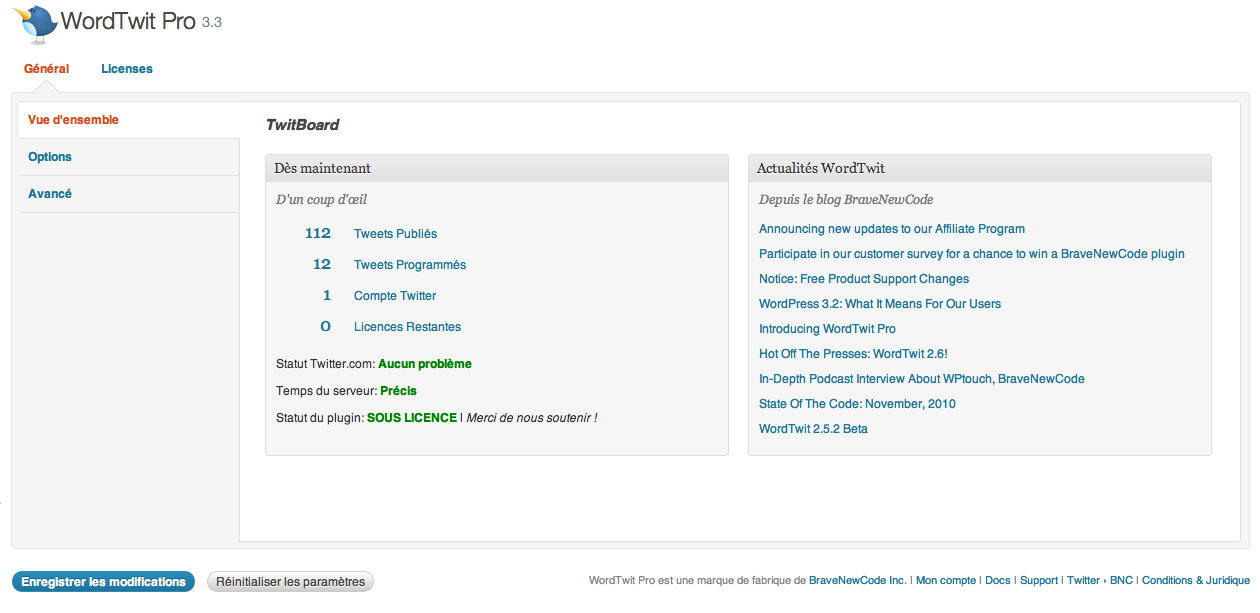Open the Licenses tab

point(127,69)
